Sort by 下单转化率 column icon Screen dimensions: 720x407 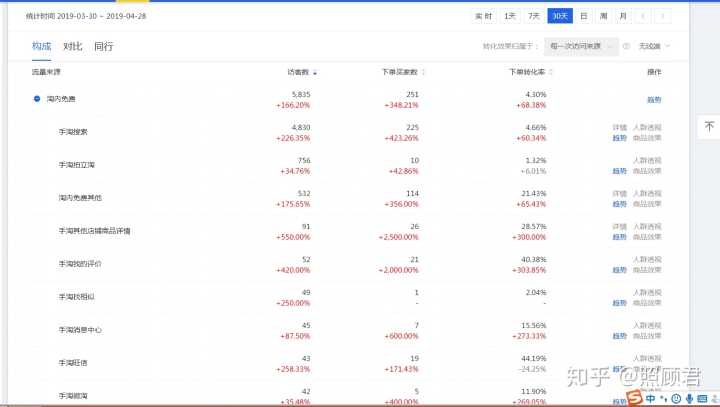tap(551, 72)
